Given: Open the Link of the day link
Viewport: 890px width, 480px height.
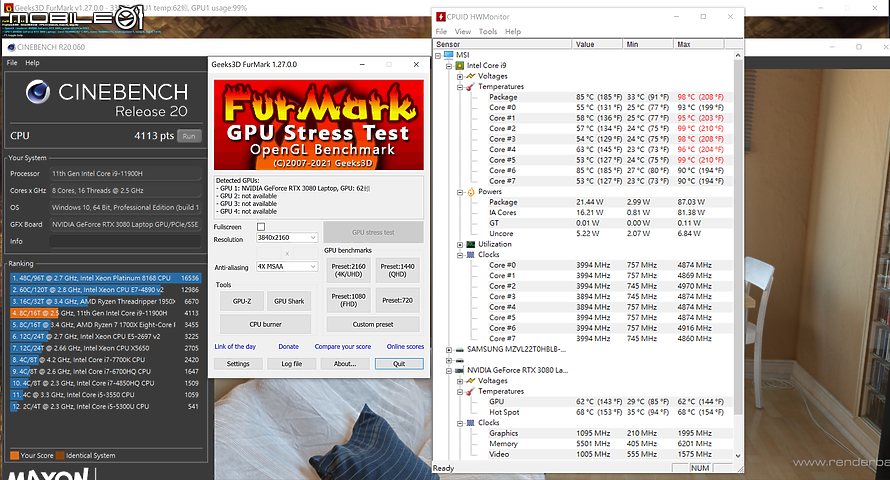Looking at the screenshot, I should (235, 347).
